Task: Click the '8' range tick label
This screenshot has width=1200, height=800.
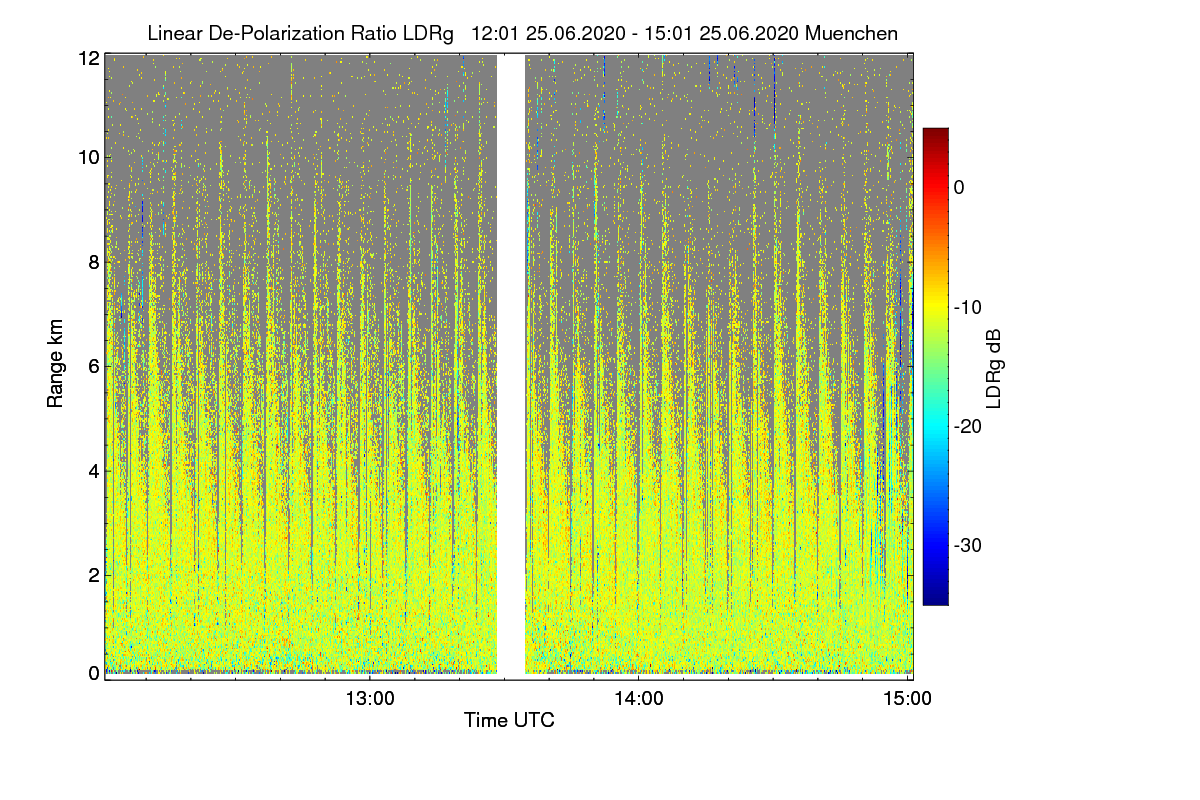Action: pos(93,262)
